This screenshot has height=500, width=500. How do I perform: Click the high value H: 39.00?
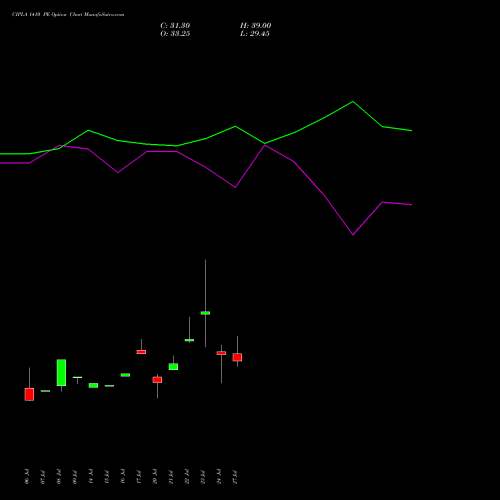tap(255, 26)
